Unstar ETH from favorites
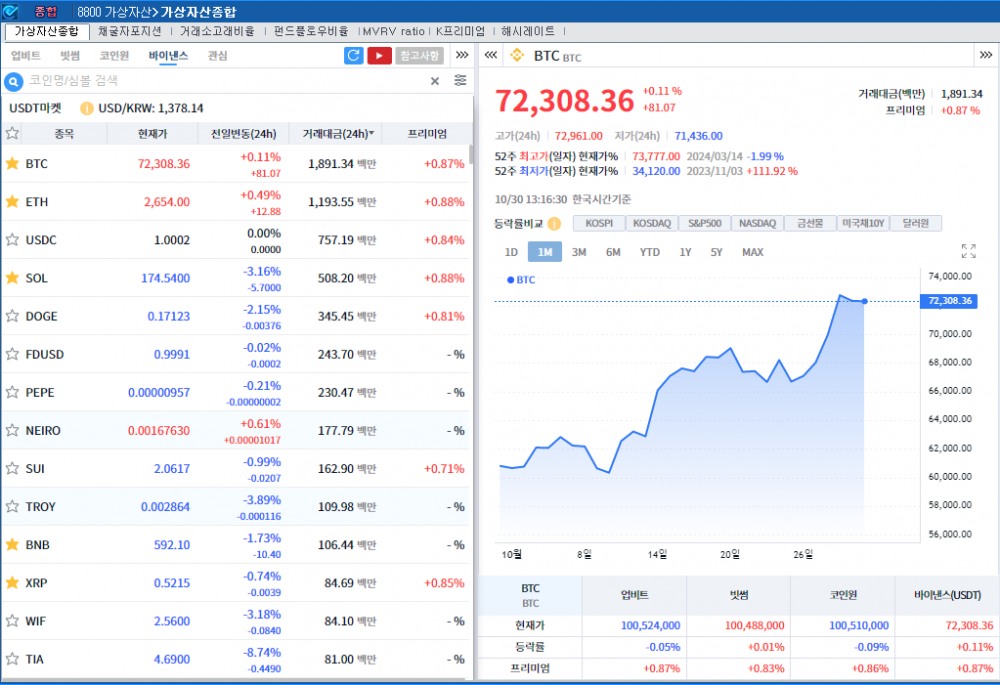1000x685 pixels. (x=13, y=199)
